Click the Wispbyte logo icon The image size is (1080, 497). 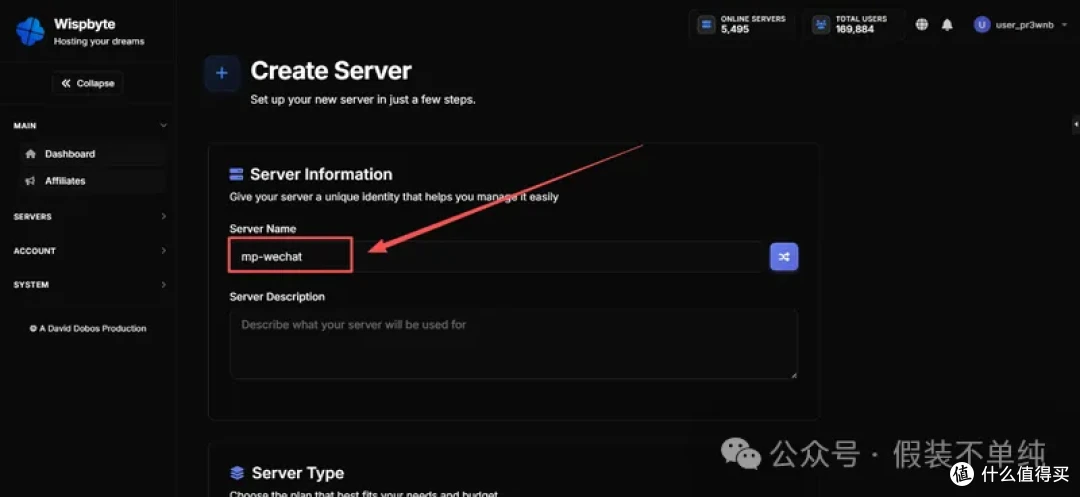pos(30,32)
